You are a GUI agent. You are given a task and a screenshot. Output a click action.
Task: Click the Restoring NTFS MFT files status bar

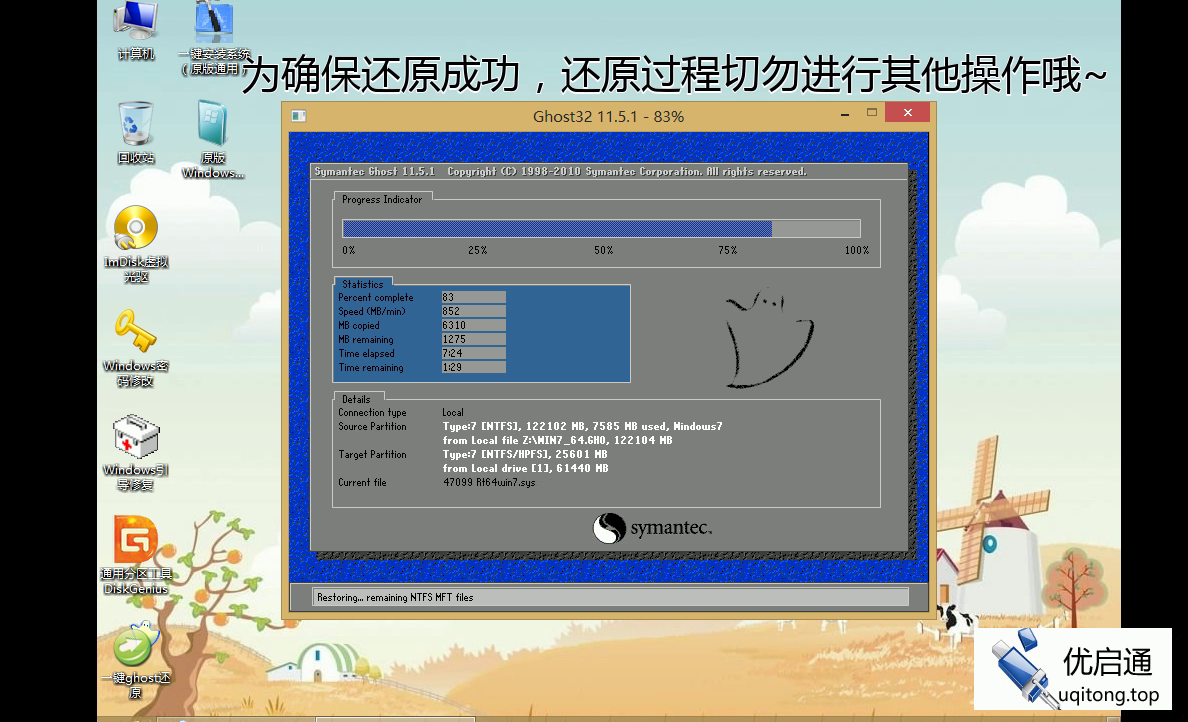pyautogui.click(x=610, y=597)
